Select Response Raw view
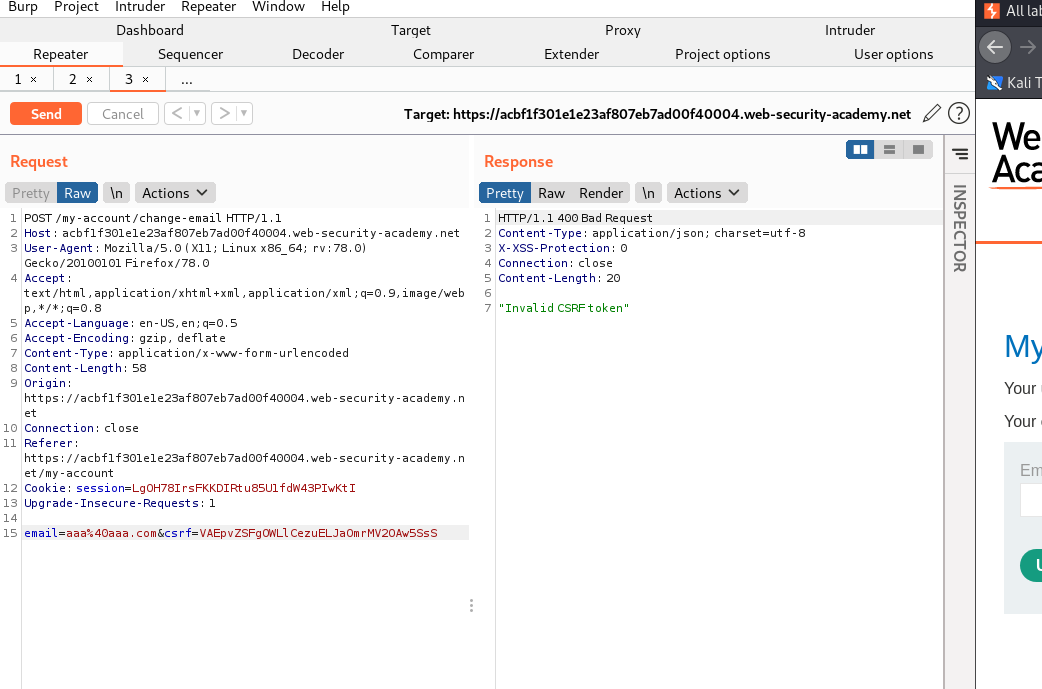The image size is (1042, 689). click(552, 193)
